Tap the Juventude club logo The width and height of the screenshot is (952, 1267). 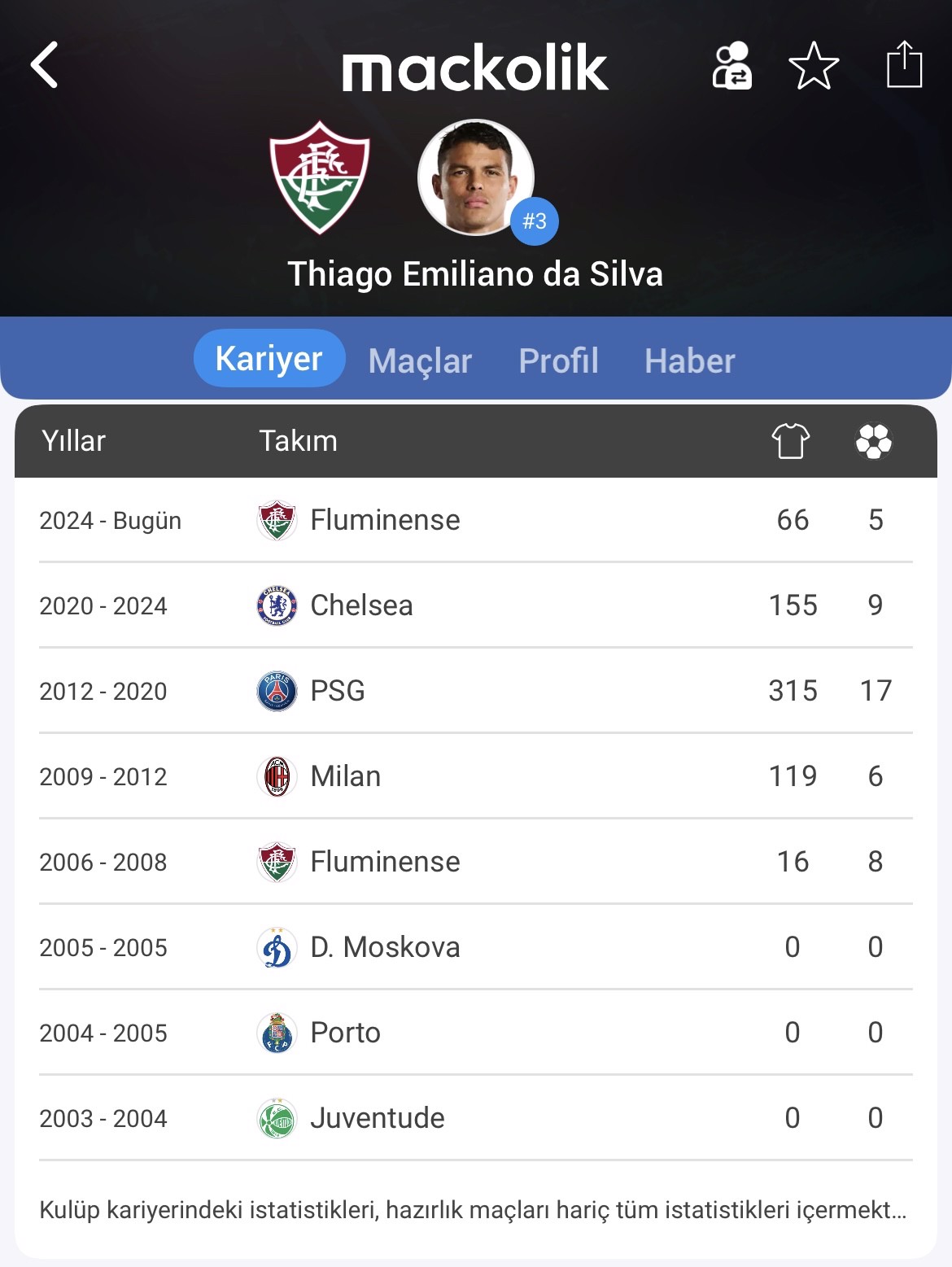277,1118
